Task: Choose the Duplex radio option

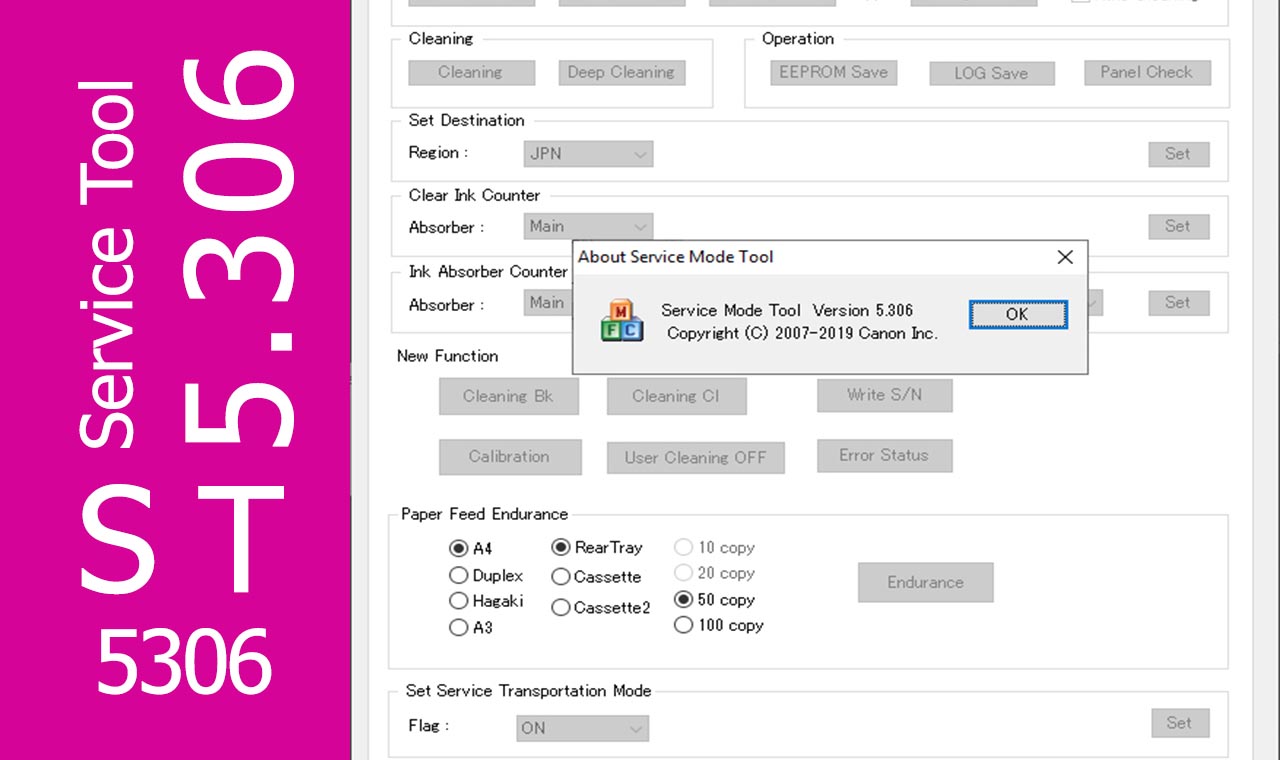Action: coord(459,576)
